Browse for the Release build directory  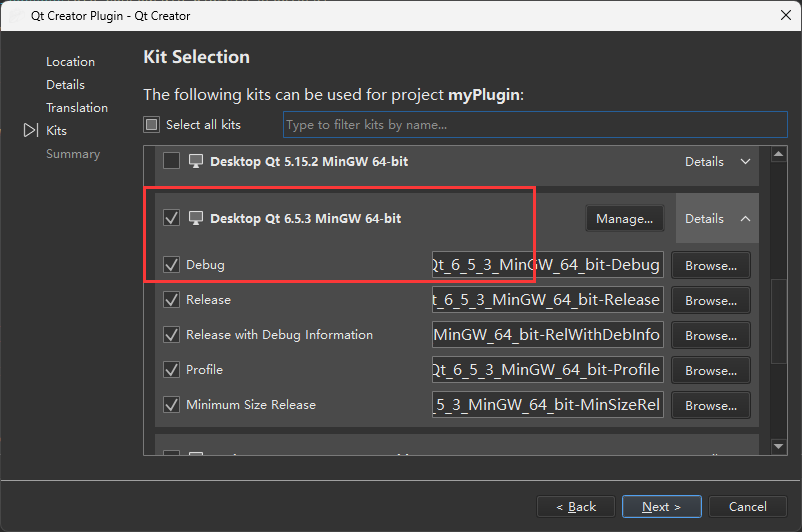pyautogui.click(x=711, y=300)
